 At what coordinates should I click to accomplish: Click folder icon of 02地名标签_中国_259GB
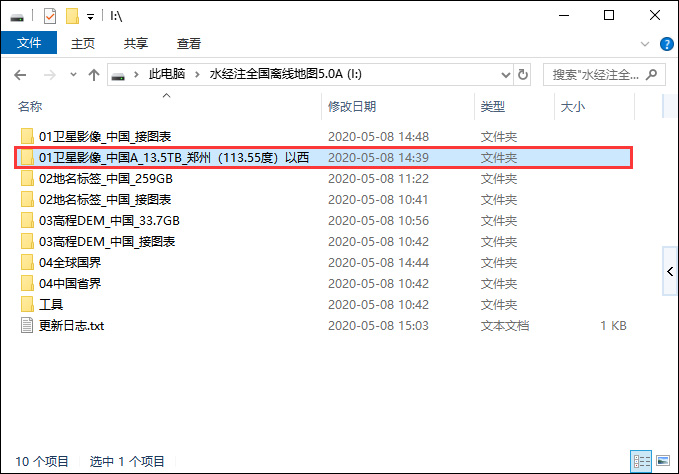(27, 178)
